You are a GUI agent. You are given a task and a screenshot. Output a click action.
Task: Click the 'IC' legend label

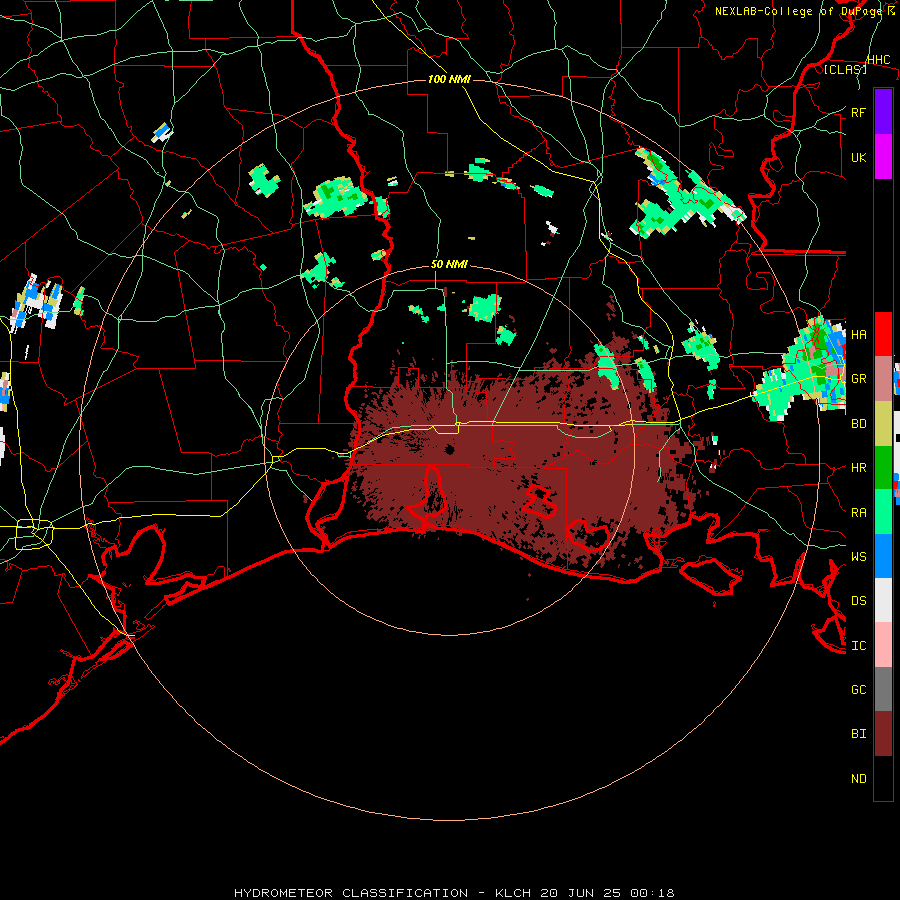pos(858,646)
